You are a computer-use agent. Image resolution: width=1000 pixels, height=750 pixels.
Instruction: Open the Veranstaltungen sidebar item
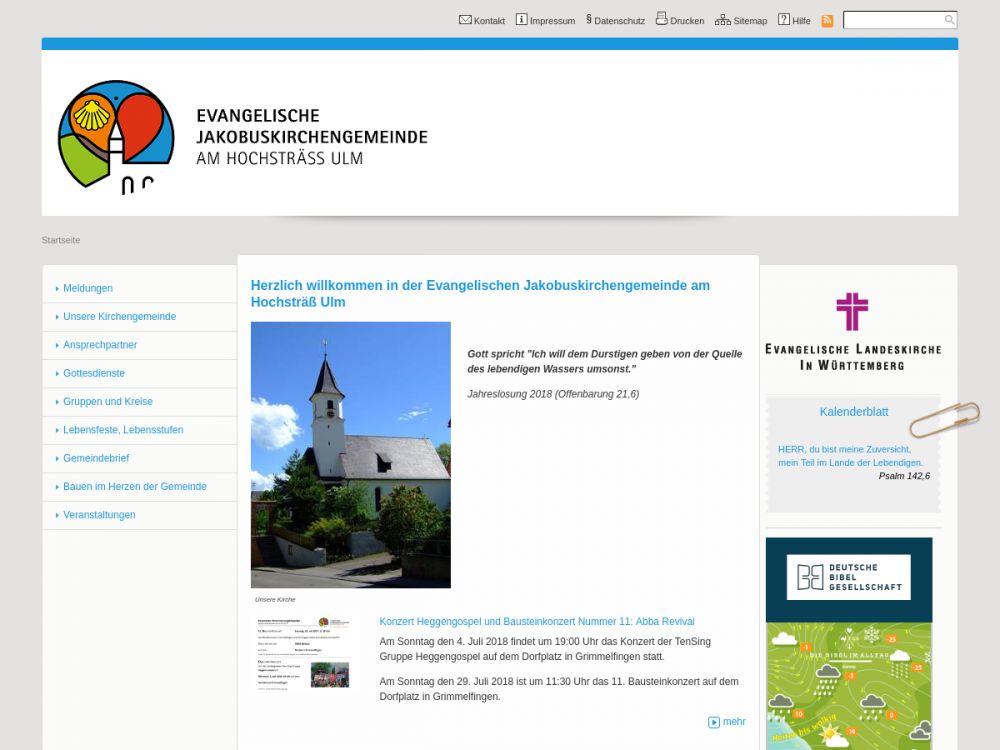coord(99,515)
